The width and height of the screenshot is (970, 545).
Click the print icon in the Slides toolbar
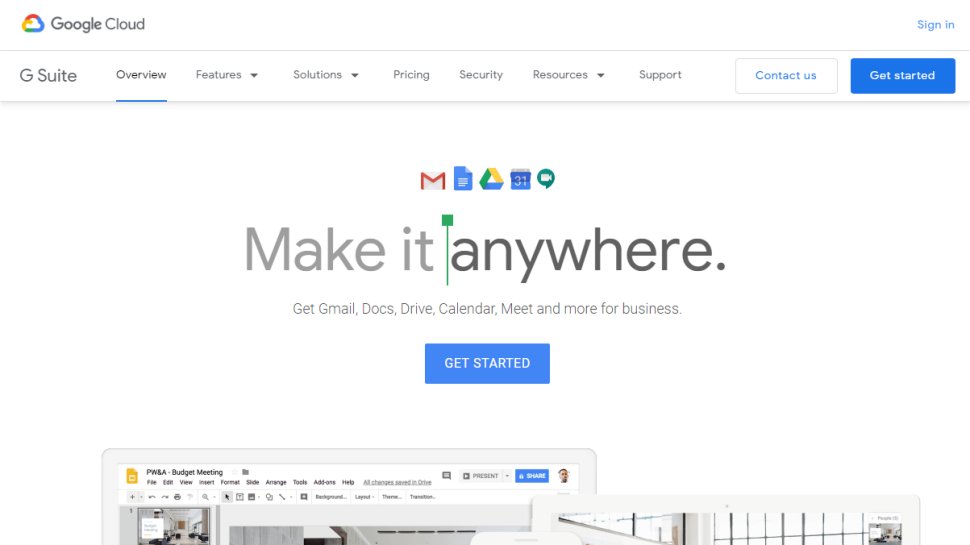[x=178, y=497]
